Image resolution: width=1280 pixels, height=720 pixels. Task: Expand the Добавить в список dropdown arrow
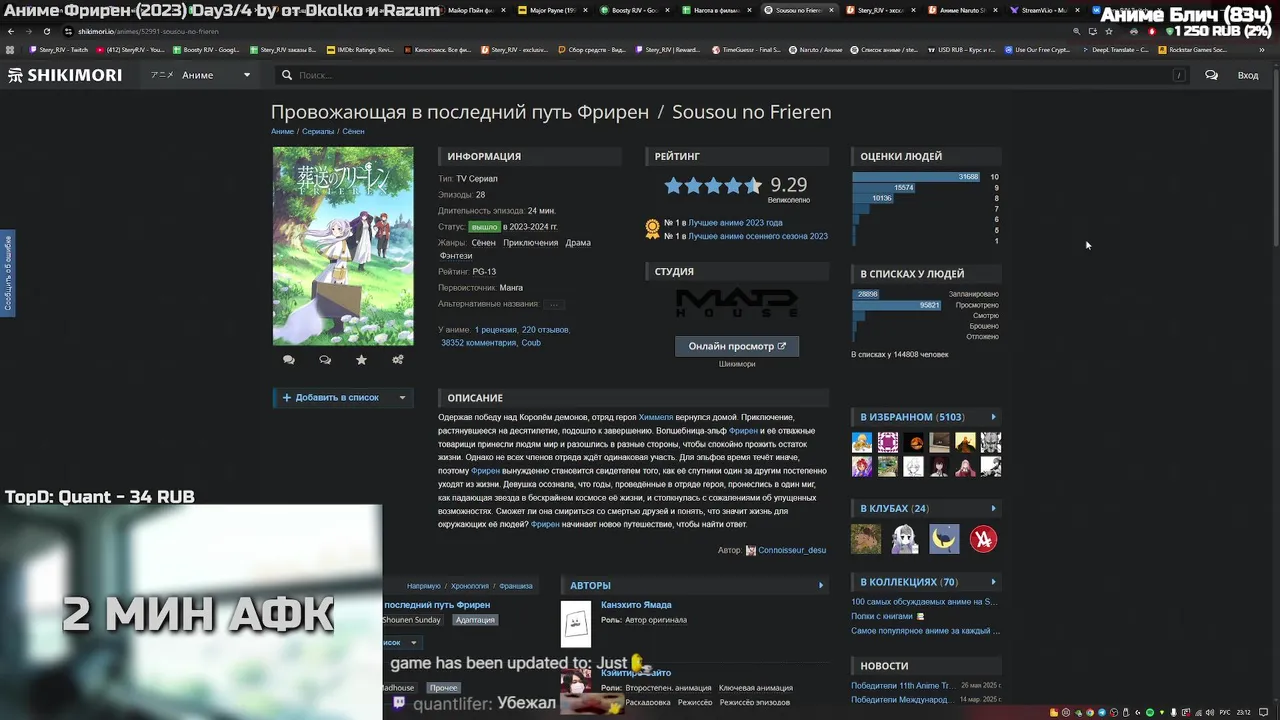pyautogui.click(x=403, y=397)
